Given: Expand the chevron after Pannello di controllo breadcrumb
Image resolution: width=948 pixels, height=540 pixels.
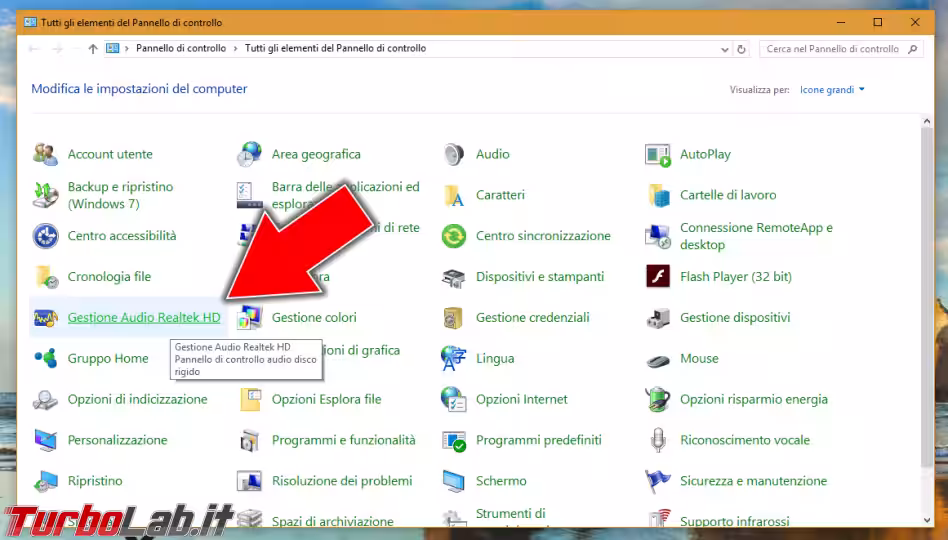Looking at the screenshot, I should click(235, 49).
